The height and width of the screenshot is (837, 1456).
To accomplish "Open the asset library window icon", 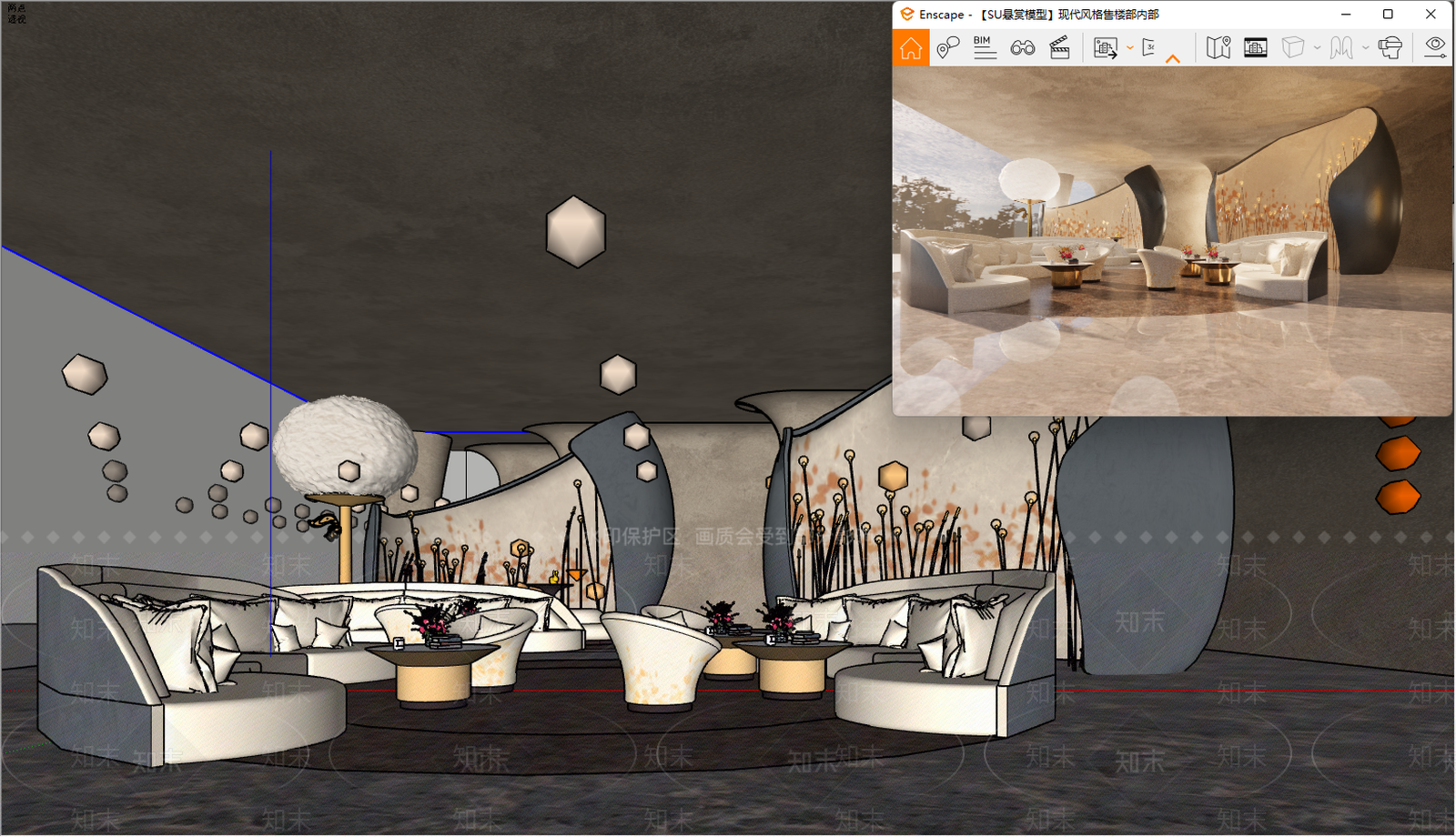I will [1256, 47].
